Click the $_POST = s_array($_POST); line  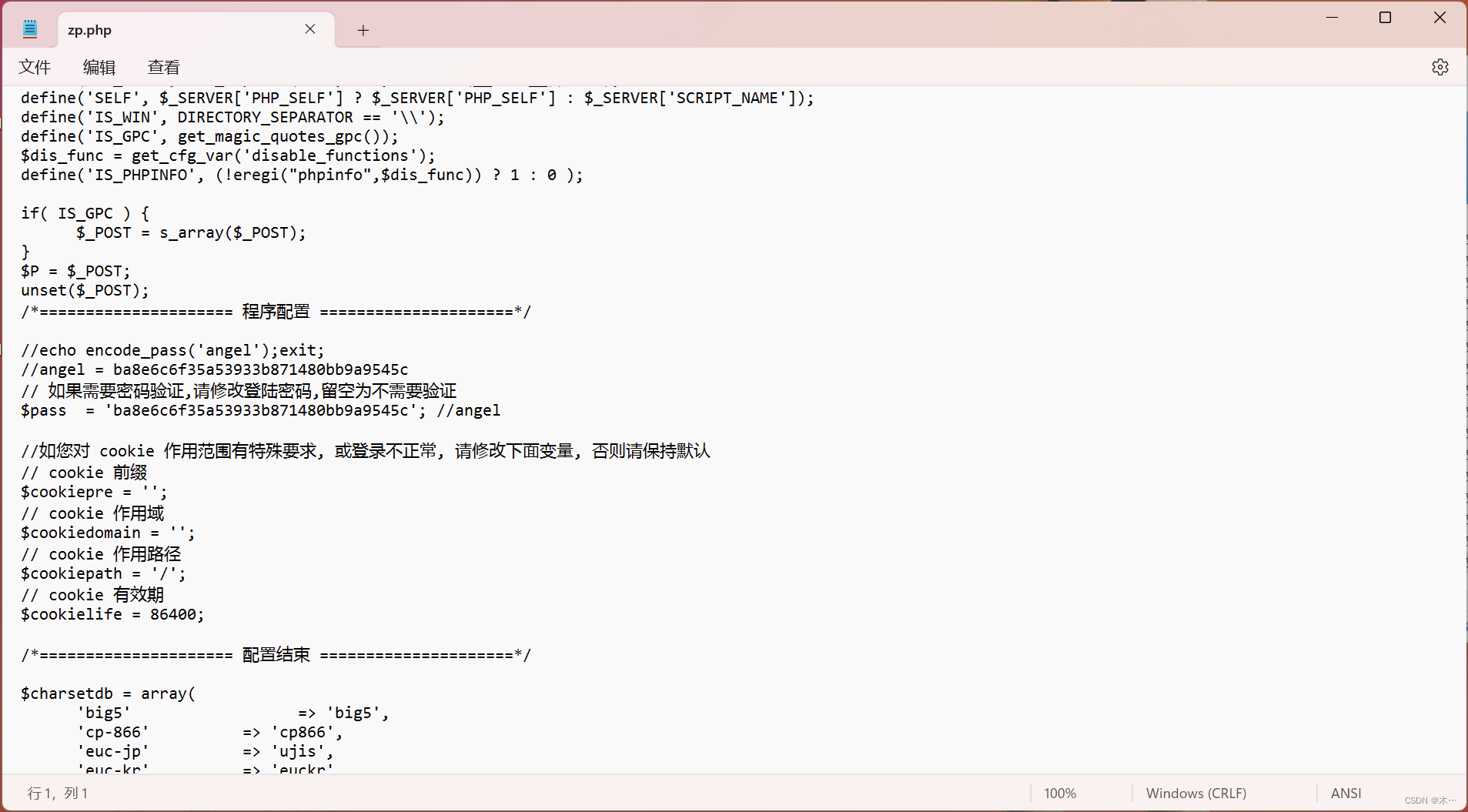point(191,232)
